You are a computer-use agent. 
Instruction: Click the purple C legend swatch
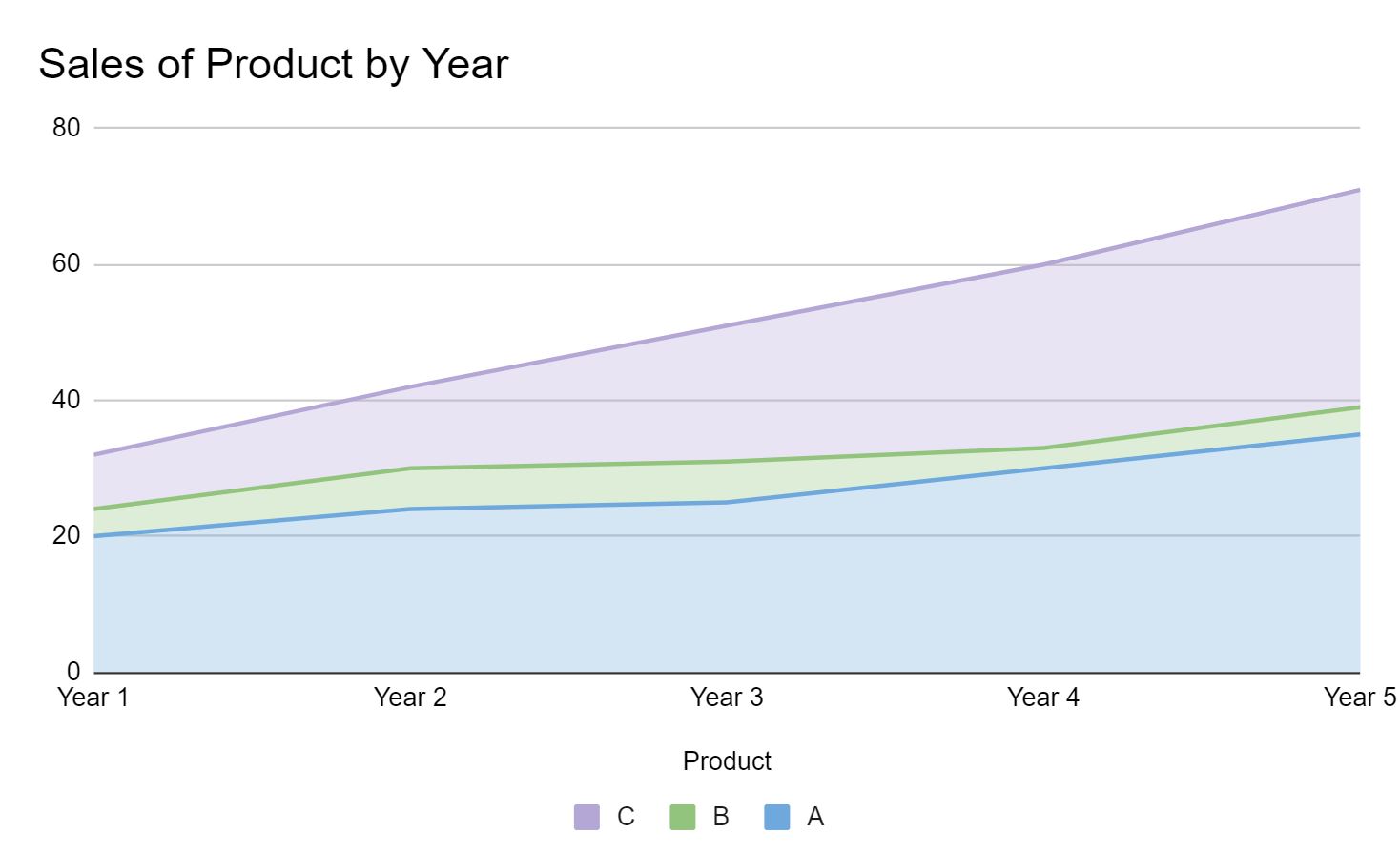point(587,817)
